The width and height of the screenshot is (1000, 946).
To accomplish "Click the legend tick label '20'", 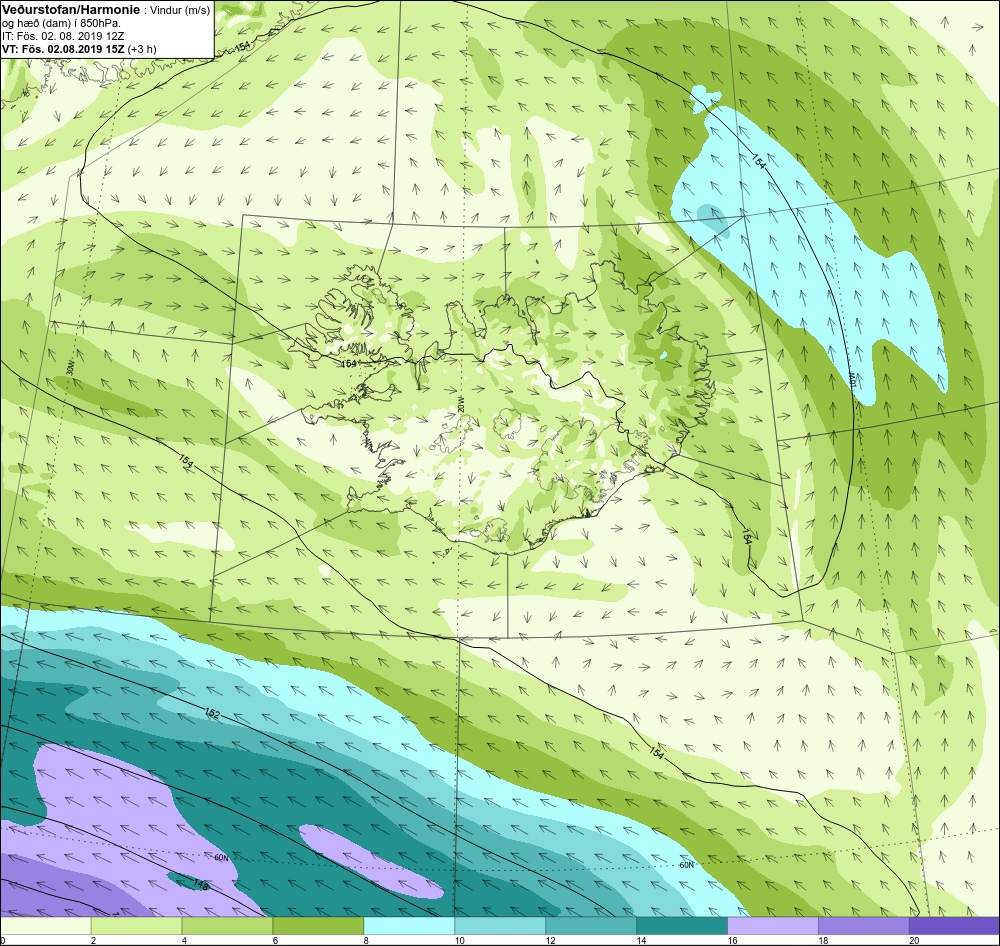I will 913,940.
